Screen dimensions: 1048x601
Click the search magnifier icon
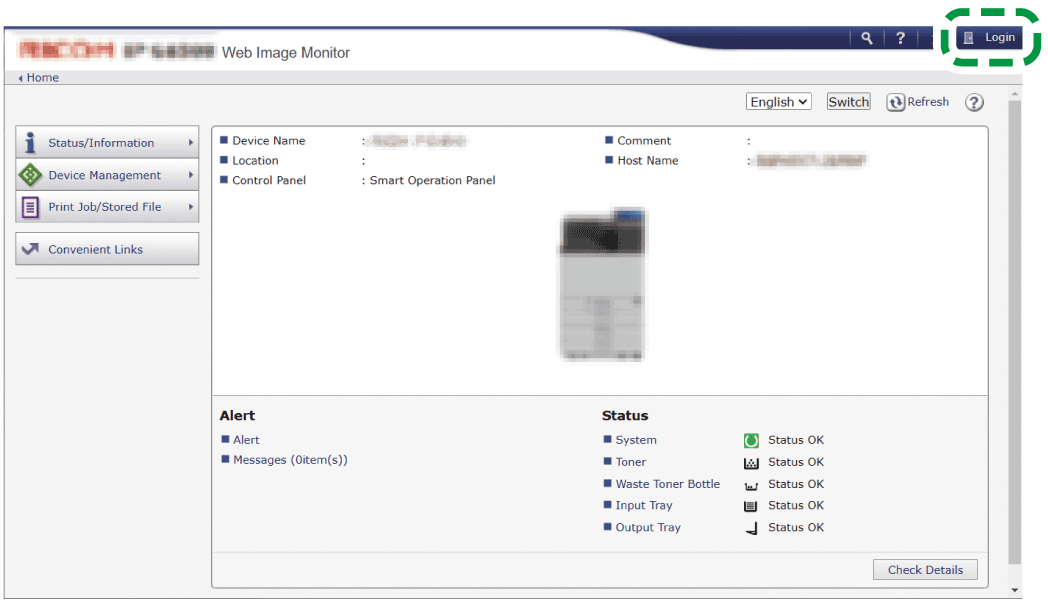click(x=866, y=37)
